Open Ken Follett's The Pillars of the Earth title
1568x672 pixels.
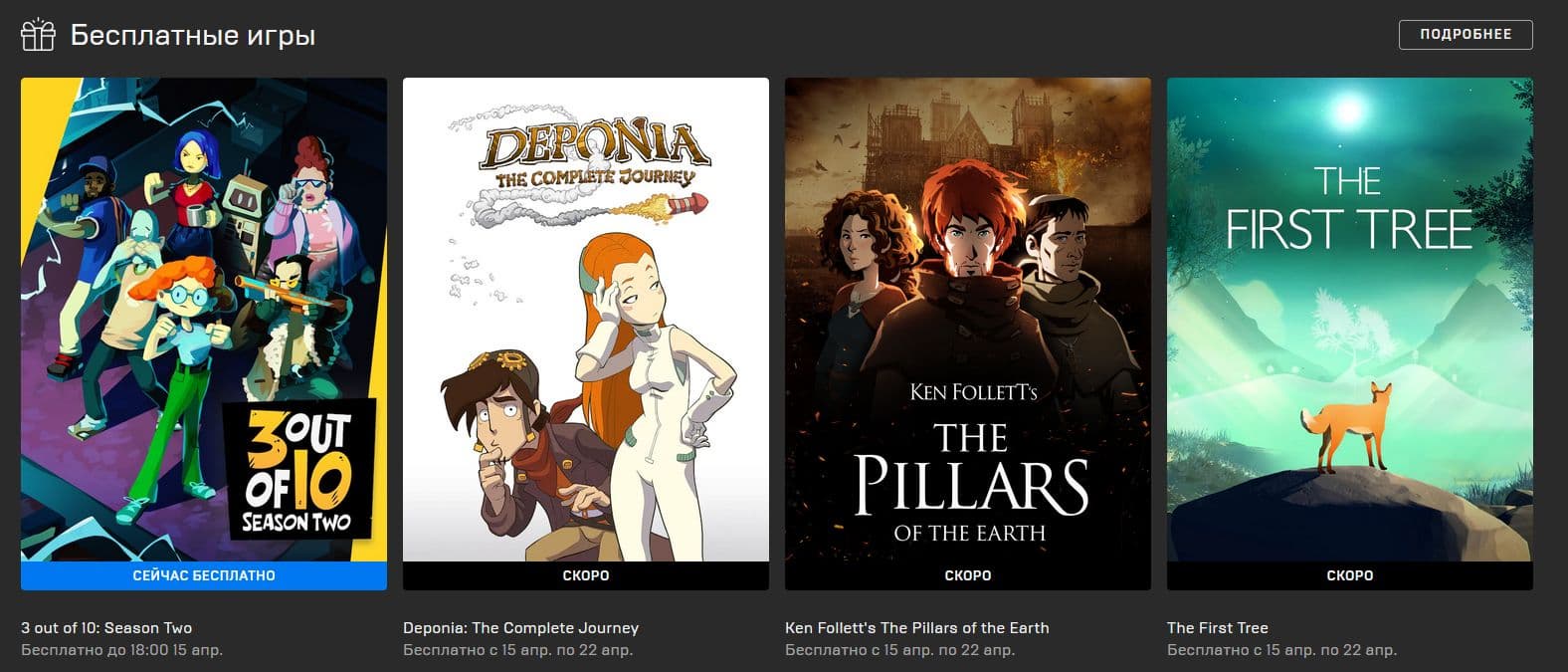click(x=916, y=628)
